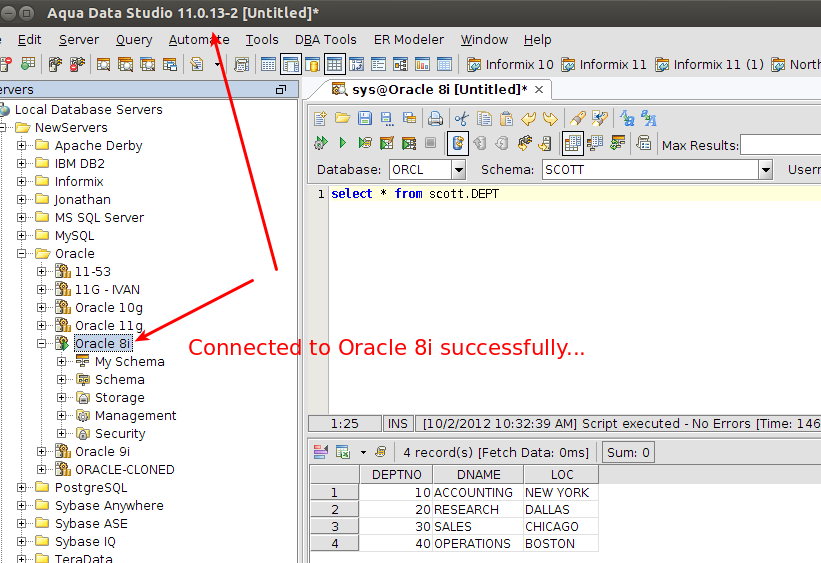Open the Server menu
Image resolution: width=821 pixels, height=563 pixels.
coord(79,40)
